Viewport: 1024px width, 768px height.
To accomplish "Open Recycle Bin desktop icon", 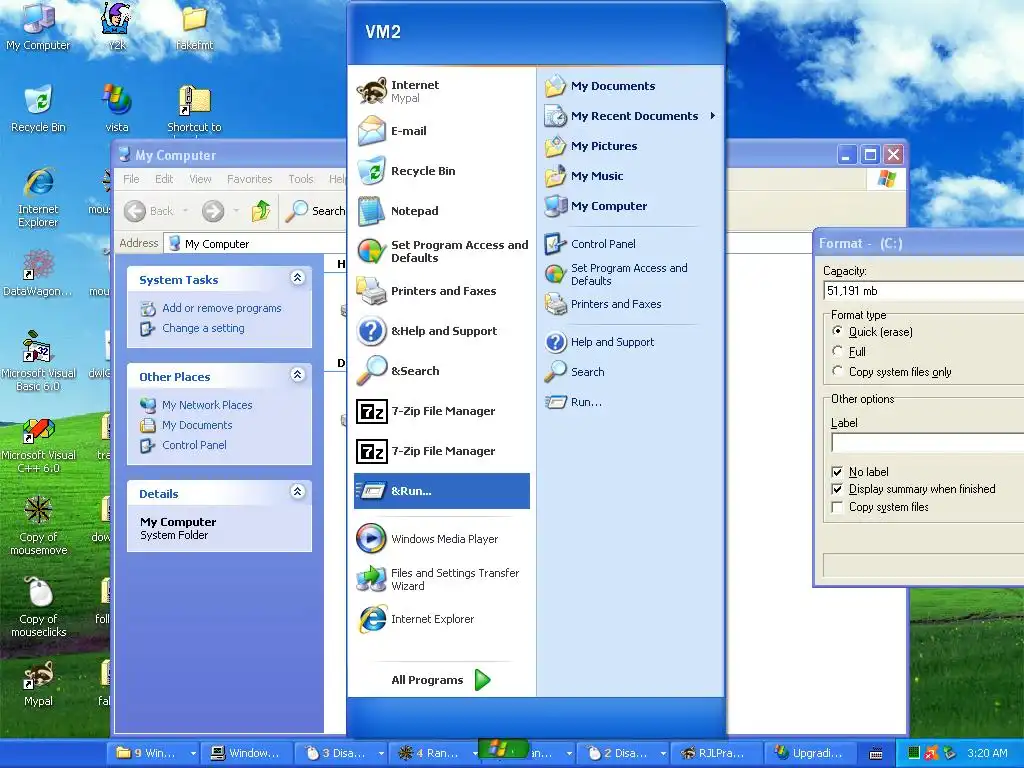I will 39,108.
